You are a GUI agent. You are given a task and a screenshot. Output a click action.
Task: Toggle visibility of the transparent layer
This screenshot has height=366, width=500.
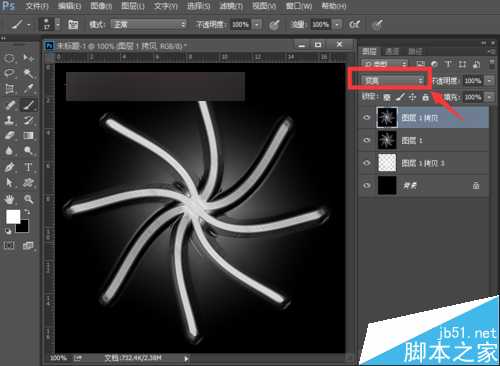(367, 163)
